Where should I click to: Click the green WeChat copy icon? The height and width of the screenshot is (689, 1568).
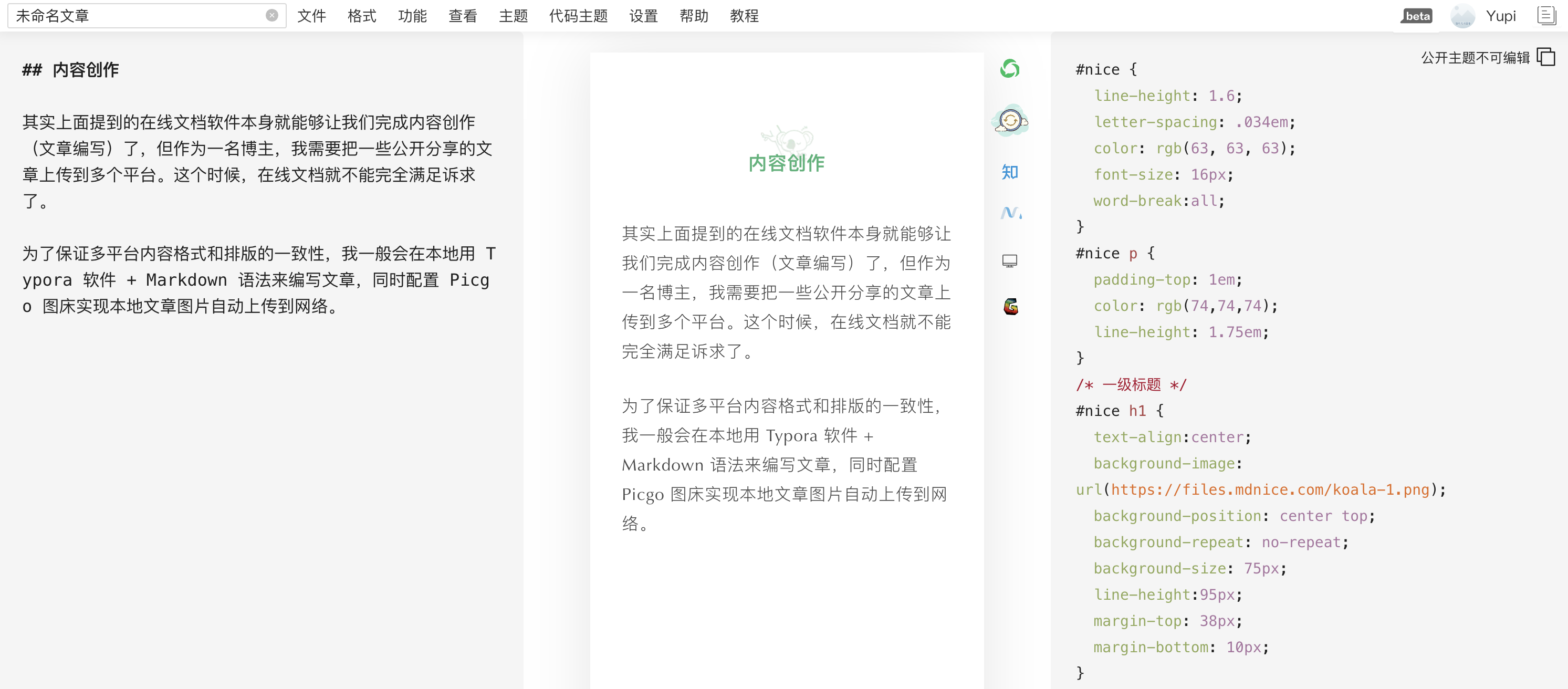click(x=1009, y=69)
